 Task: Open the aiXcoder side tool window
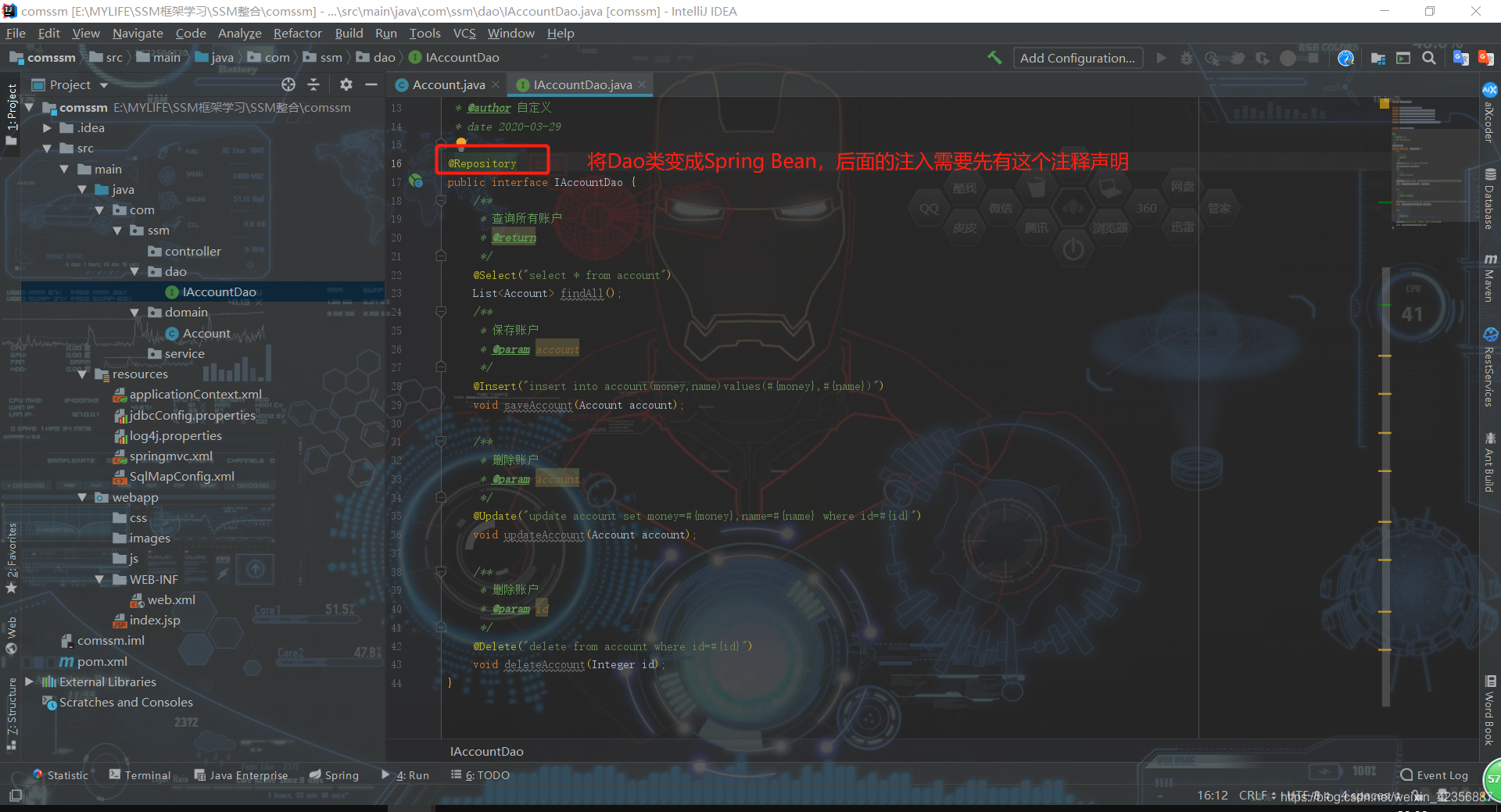point(1490,115)
